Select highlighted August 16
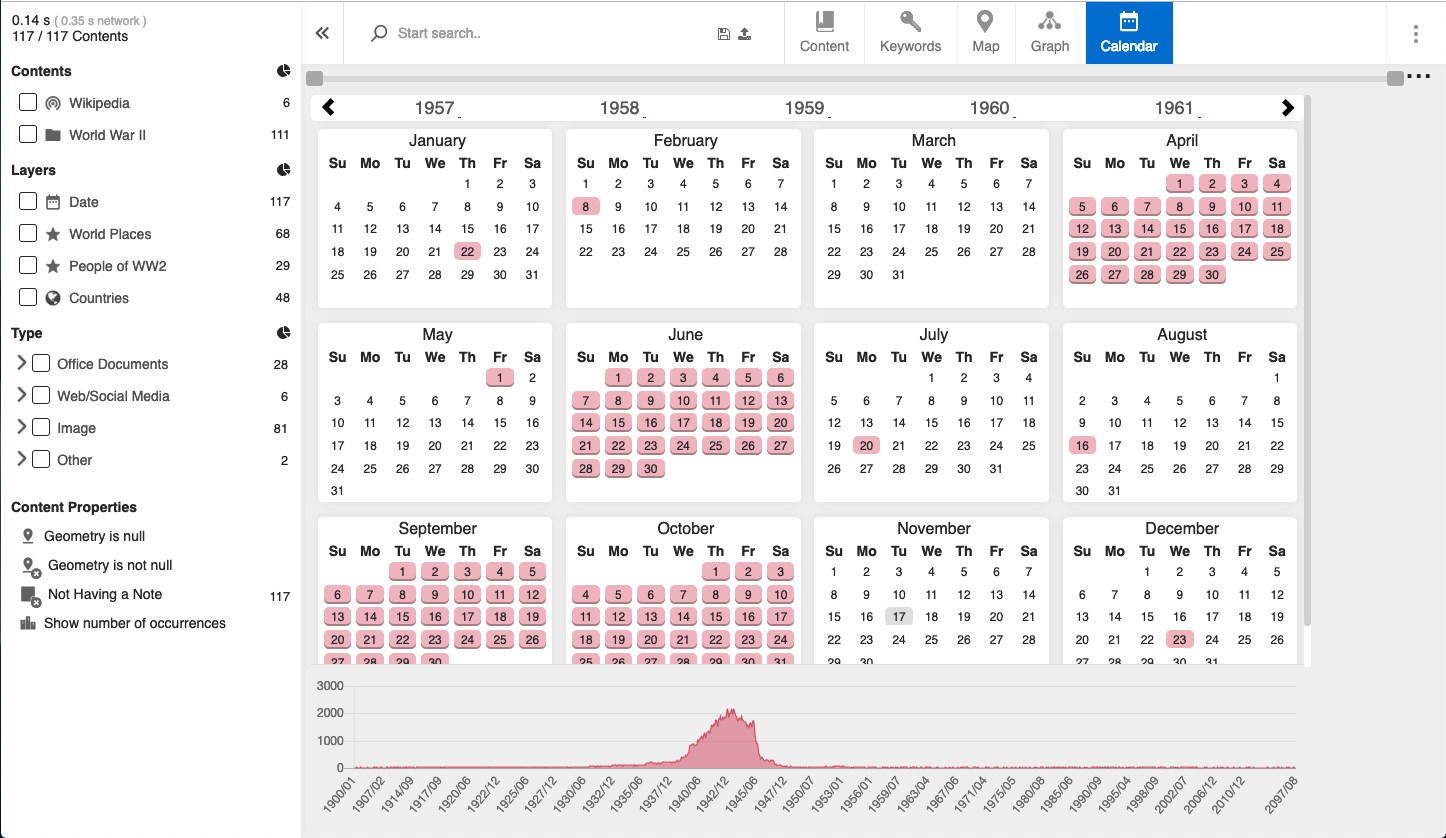The image size is (1446, 838). pos(1082,446)
